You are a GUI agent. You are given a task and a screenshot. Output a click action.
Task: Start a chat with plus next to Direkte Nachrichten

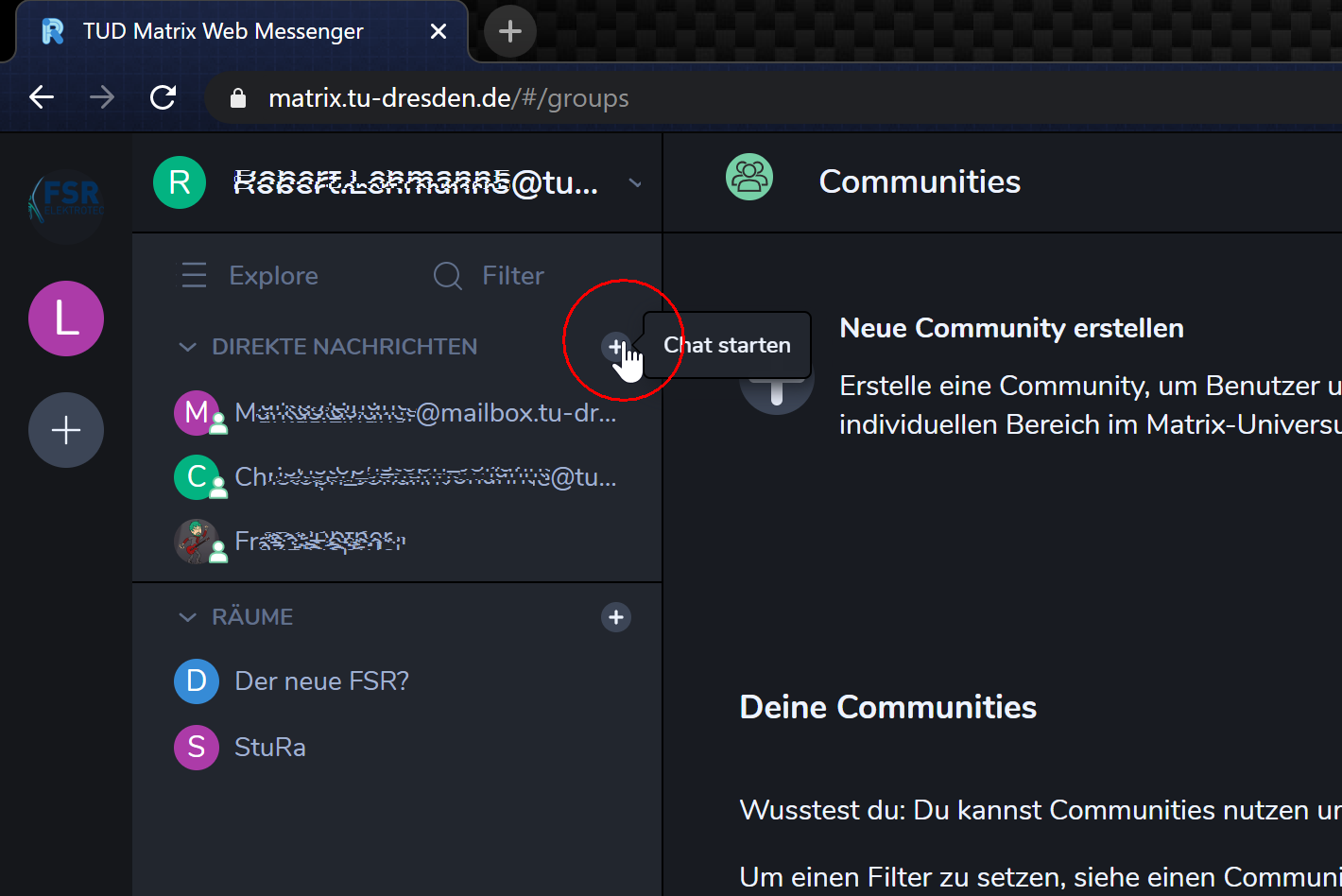(x=615, y=347)
